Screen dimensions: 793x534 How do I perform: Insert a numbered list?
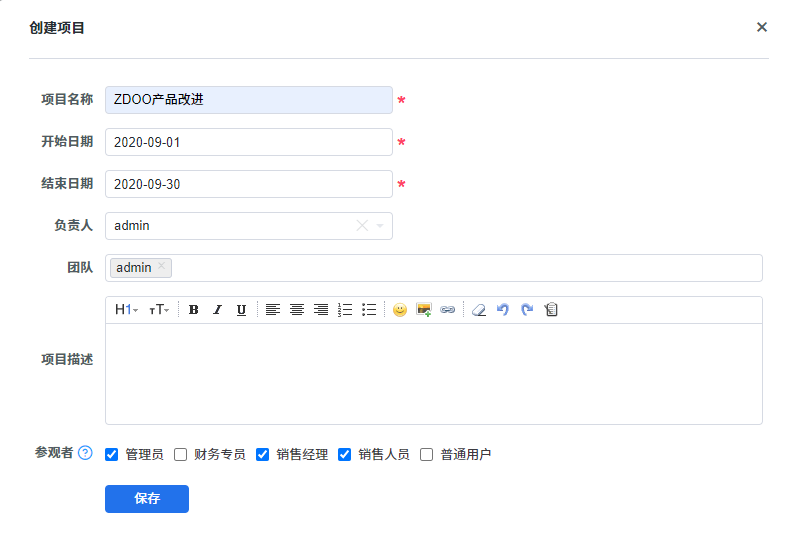345,309
